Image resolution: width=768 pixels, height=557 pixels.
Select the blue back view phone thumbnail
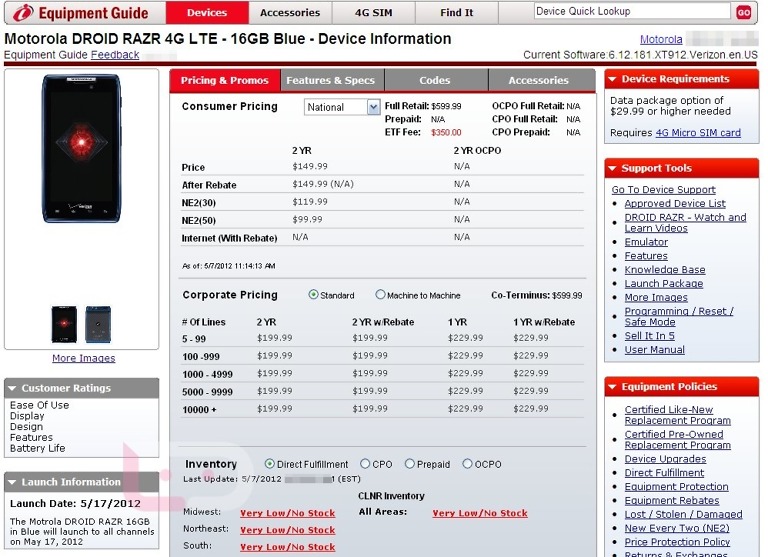click(98, 324)
